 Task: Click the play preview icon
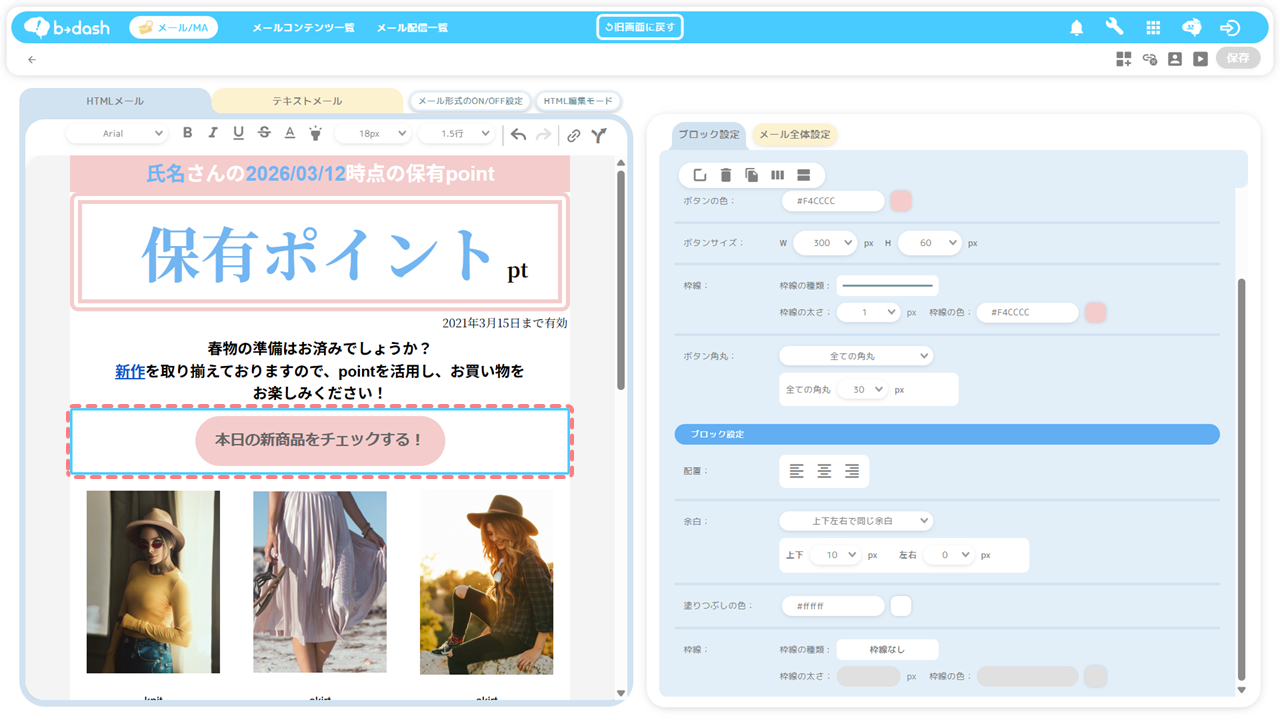[x=1200, y=59]
